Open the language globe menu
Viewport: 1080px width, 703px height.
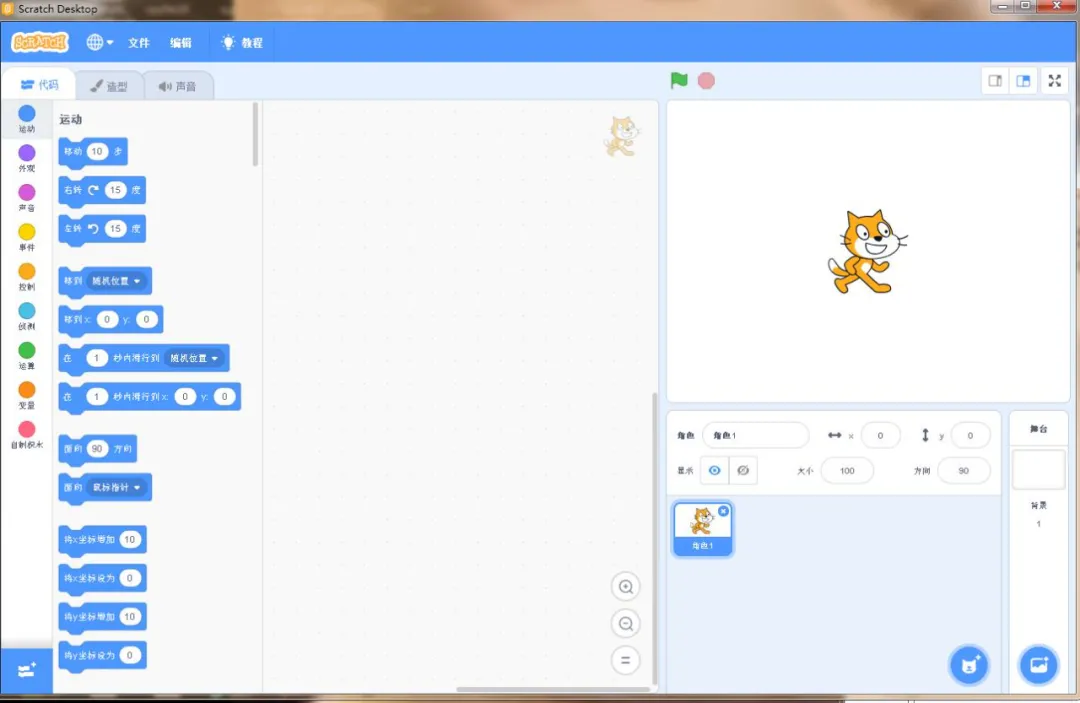point(99,42)
